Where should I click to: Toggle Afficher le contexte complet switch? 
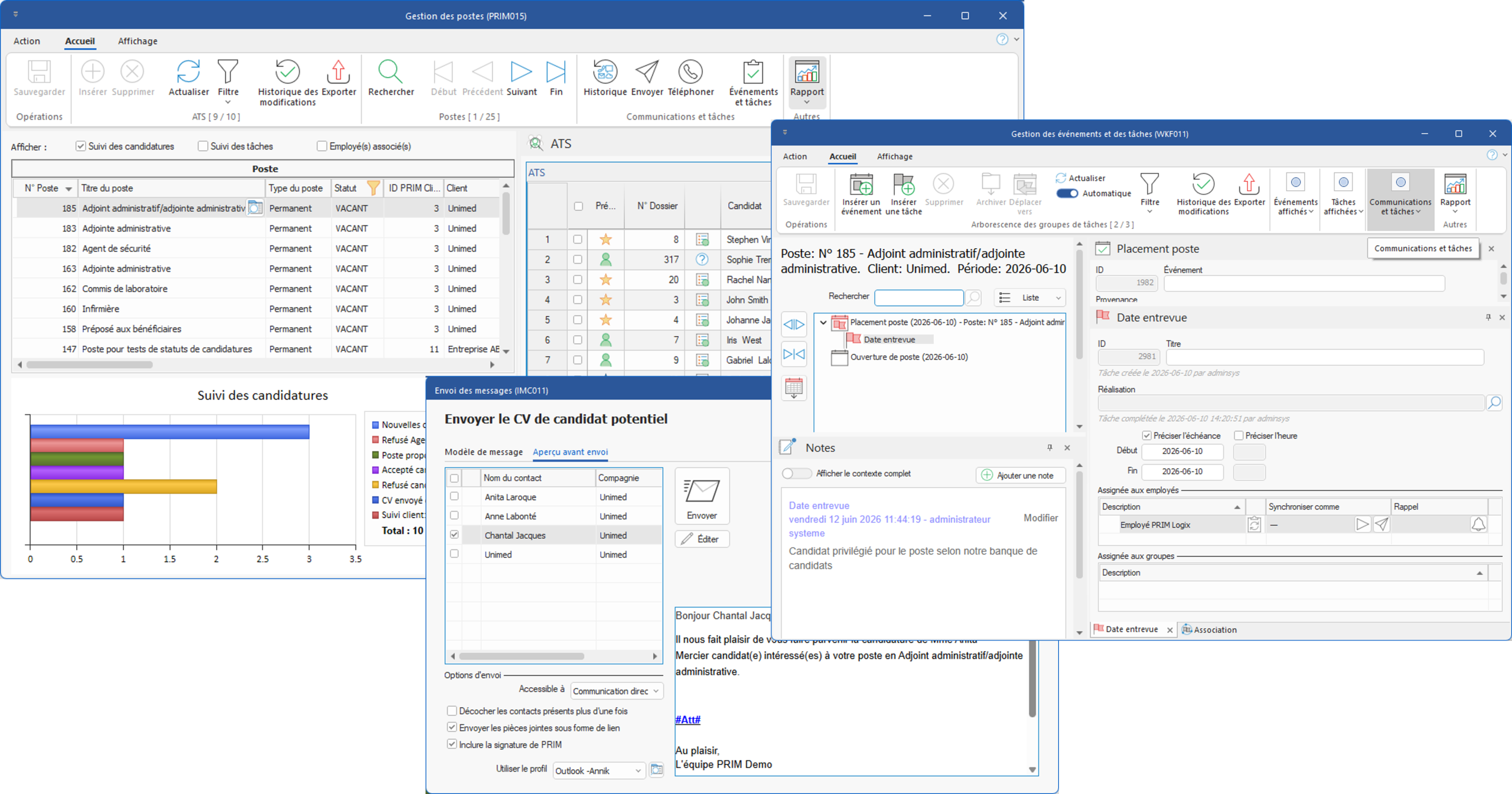coord(796,474)
